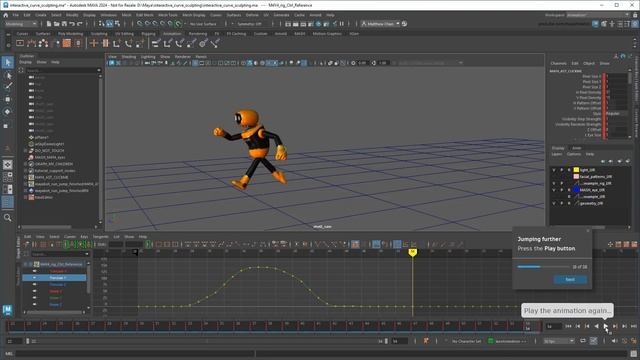Image resolution: width=640 pixels, height=360 pixels.
Task: Select the orange square shelf icon
Action: click(x=67, y=43)
